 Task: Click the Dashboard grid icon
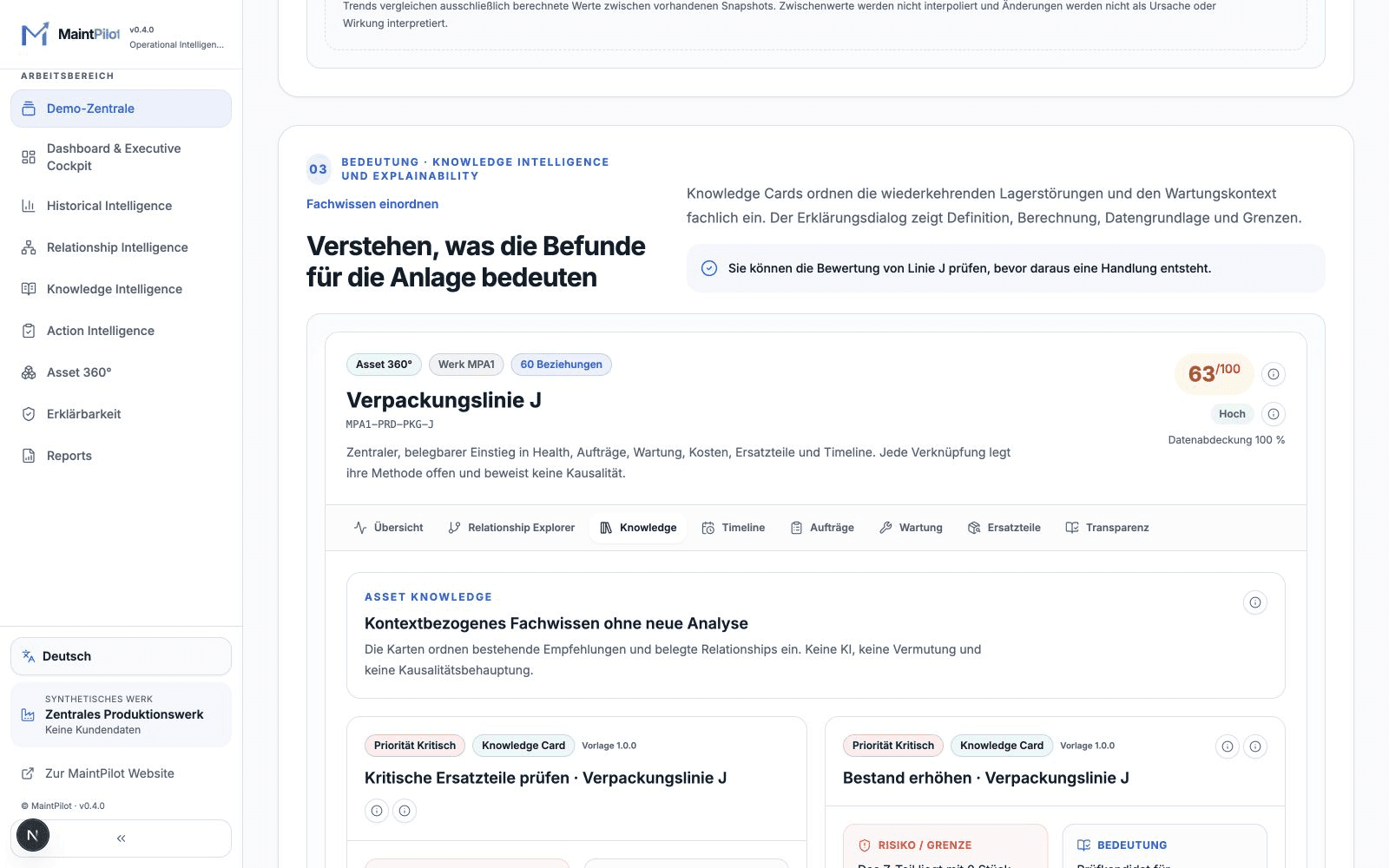[x=29, y=157]
